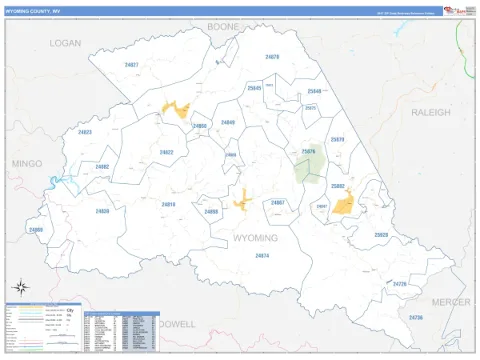Select ZIP code label 24874
Image resolution: width=480 pixels, height=360 pixels.
pos(262,256)
